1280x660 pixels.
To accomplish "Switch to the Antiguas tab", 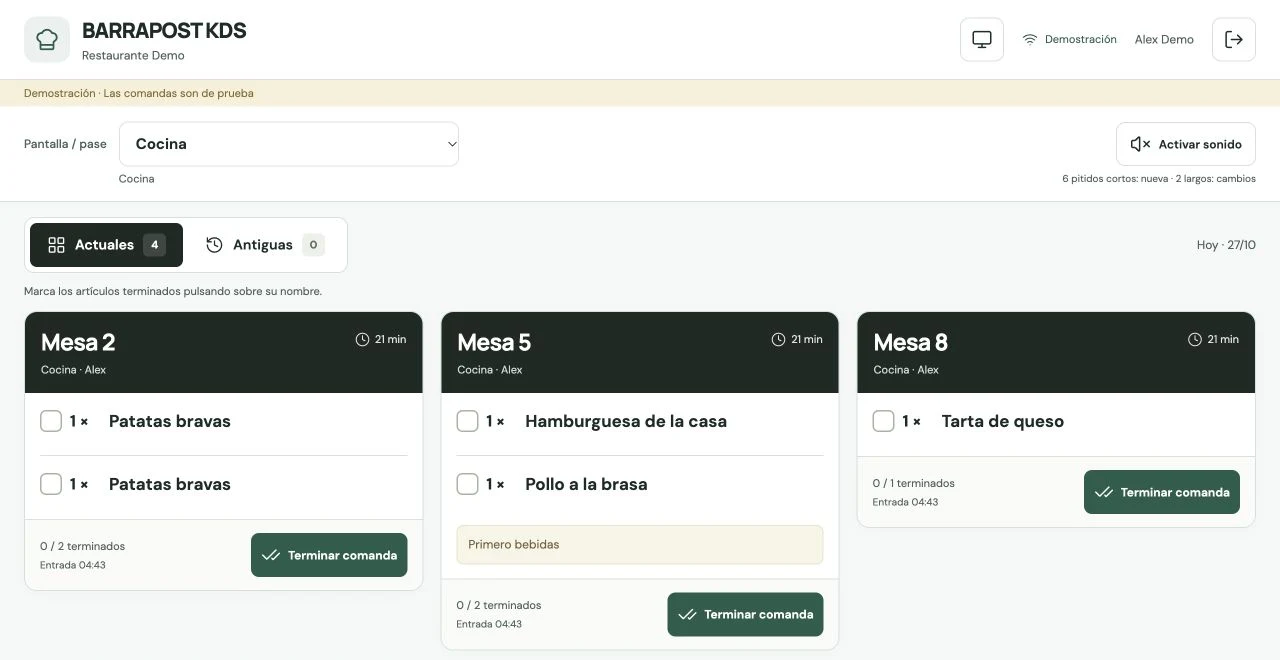I will click(x=264, y=245).
